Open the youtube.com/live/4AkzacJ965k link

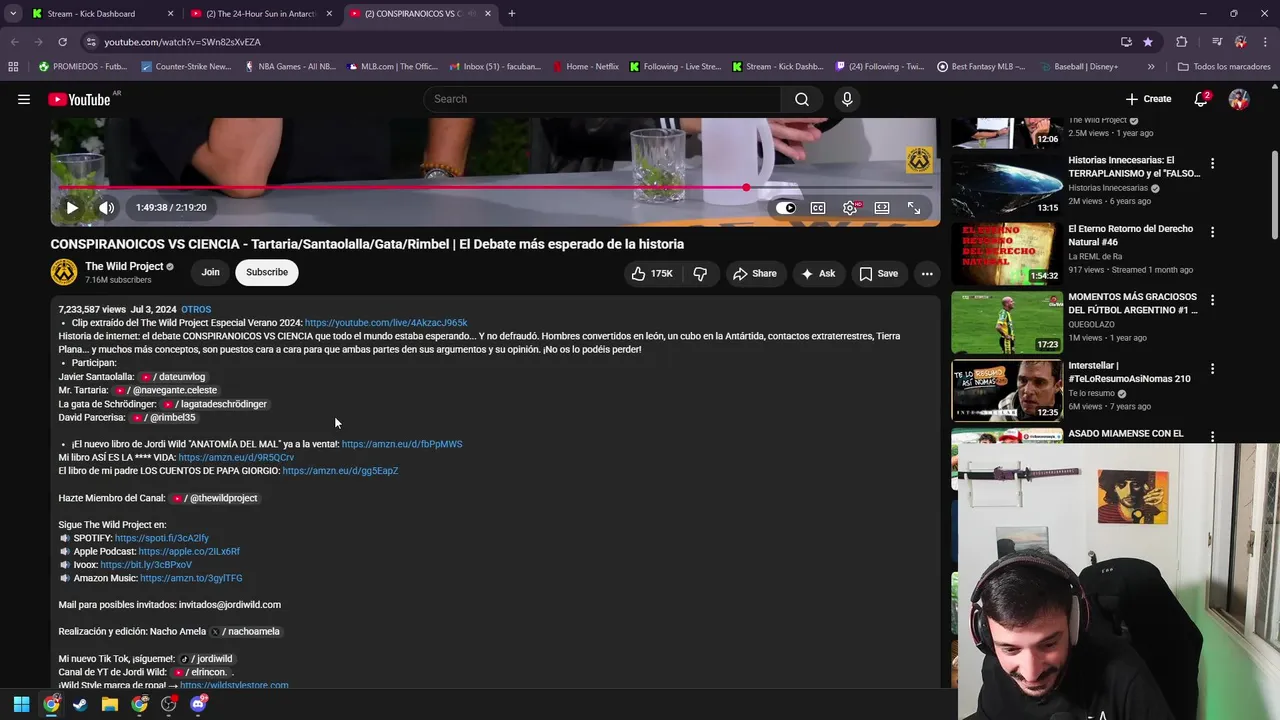coord(386,323)
